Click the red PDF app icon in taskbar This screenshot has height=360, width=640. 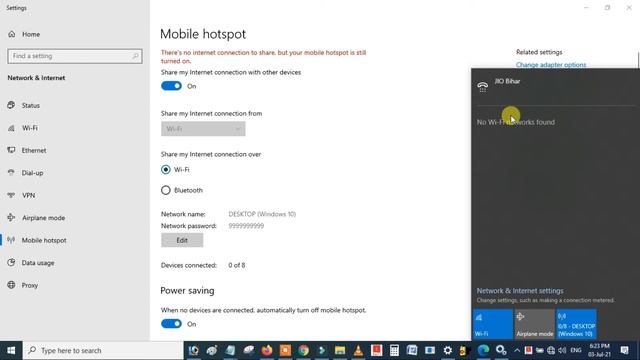376,350
